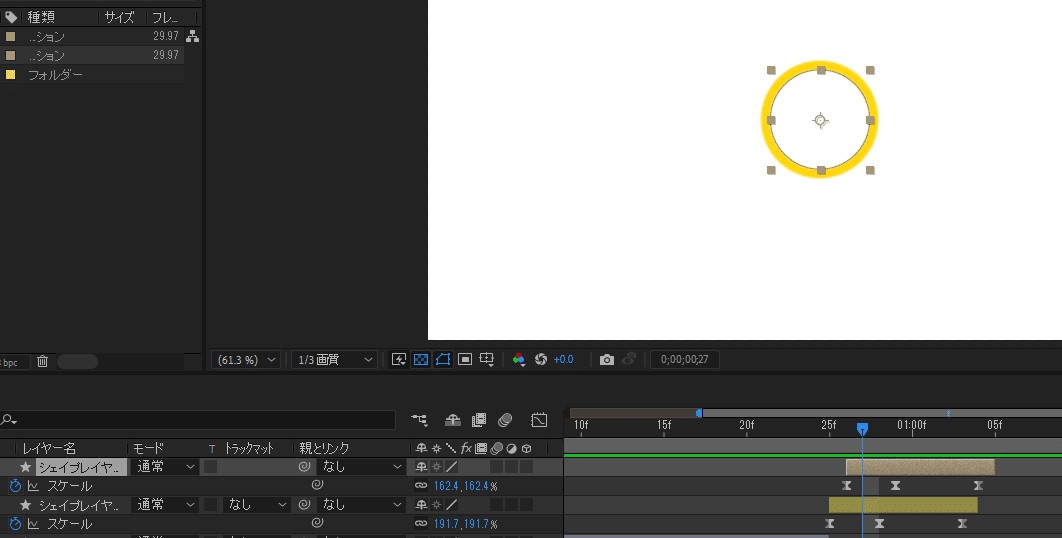The height and width of the screenshot is (538, 1062).
Task: Click the トラックマット column header
Action: pos(249,449)
